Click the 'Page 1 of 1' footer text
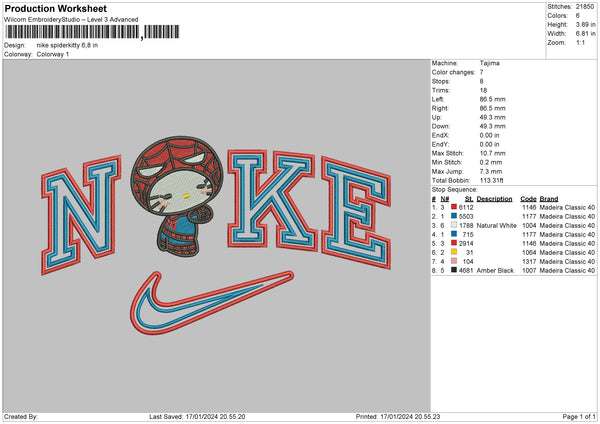 pos(579,416)
